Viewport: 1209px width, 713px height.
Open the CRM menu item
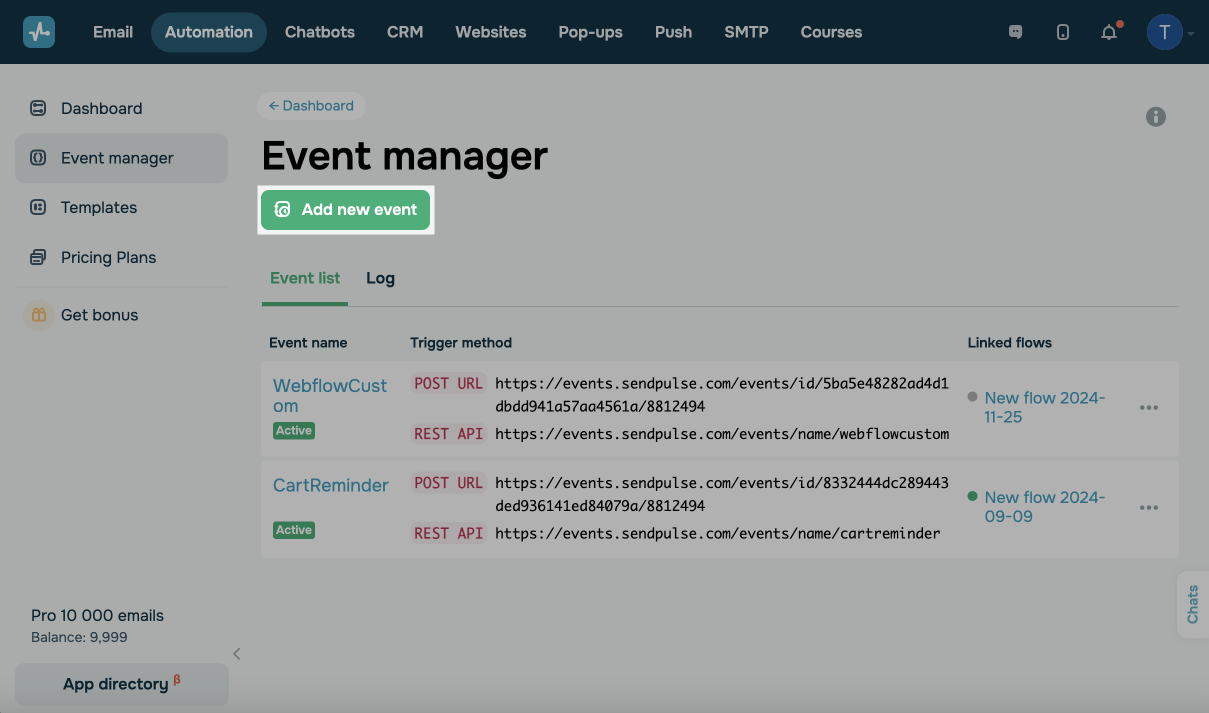pos(405,32)
